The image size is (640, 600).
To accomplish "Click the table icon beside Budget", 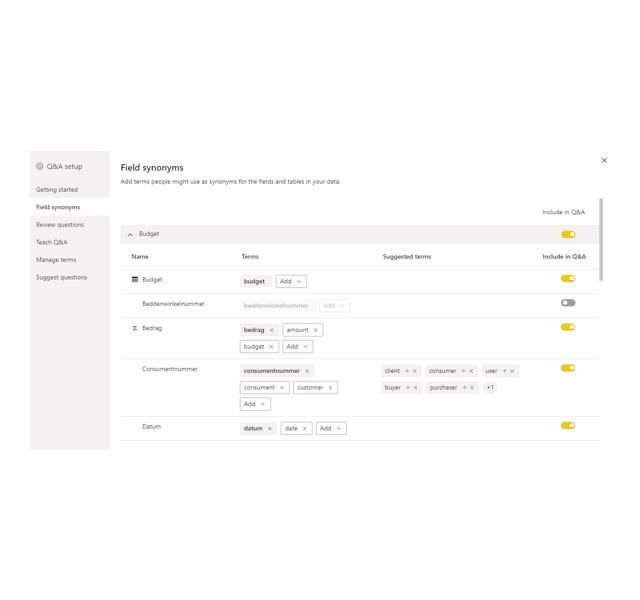I will coord(135,279).
